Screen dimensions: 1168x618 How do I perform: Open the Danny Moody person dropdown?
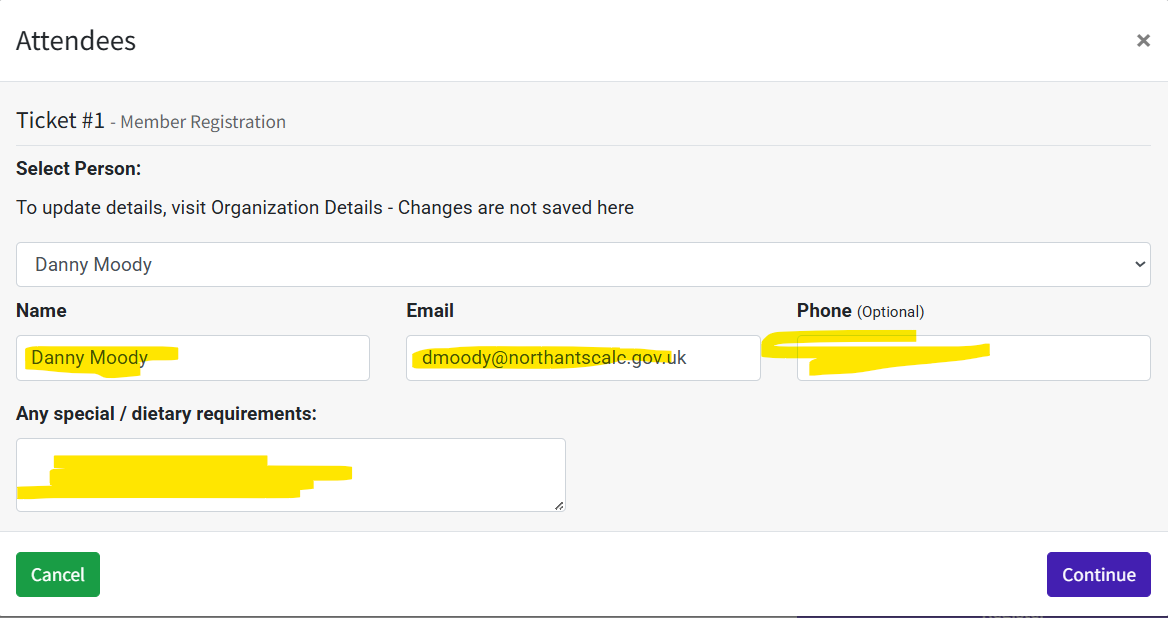583,264
